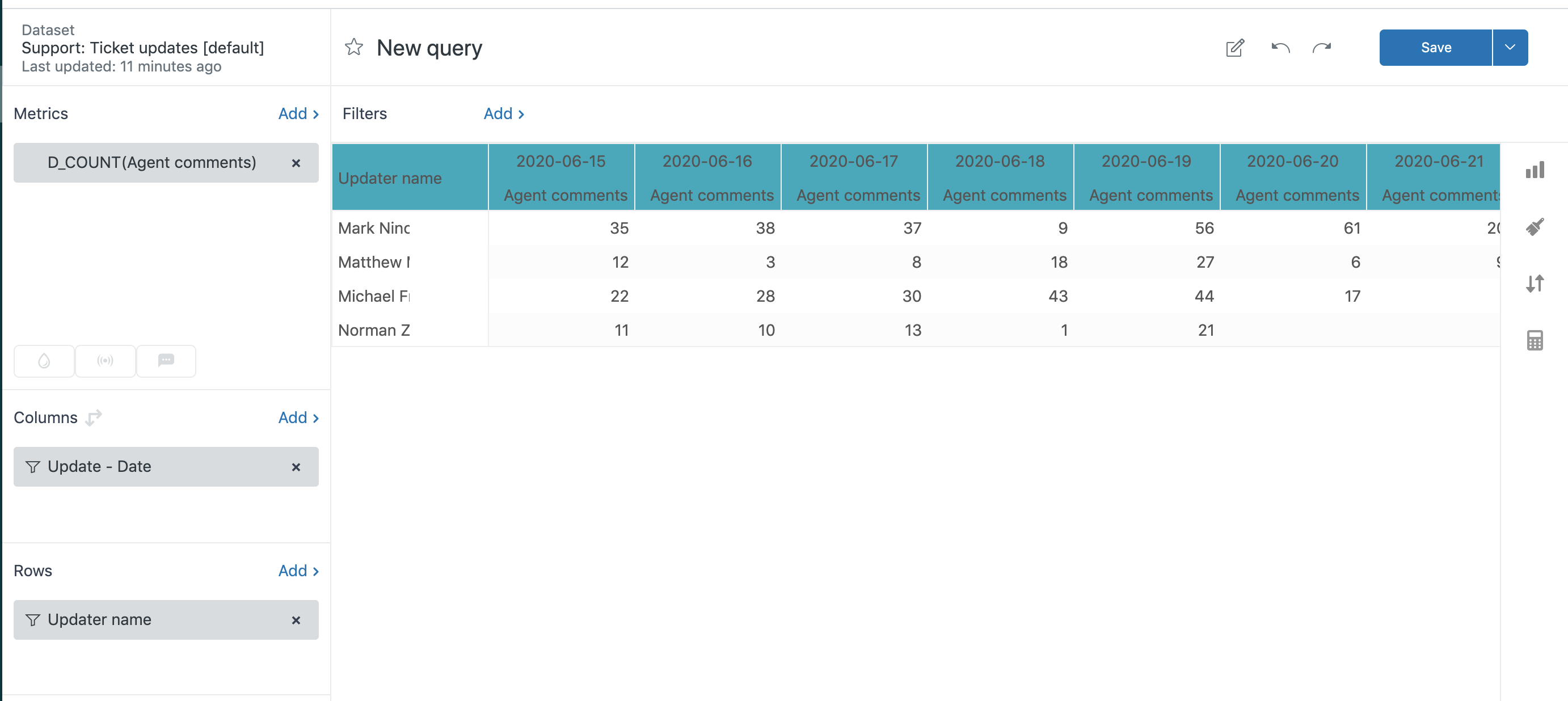Redo the last action

[1321, 48]
